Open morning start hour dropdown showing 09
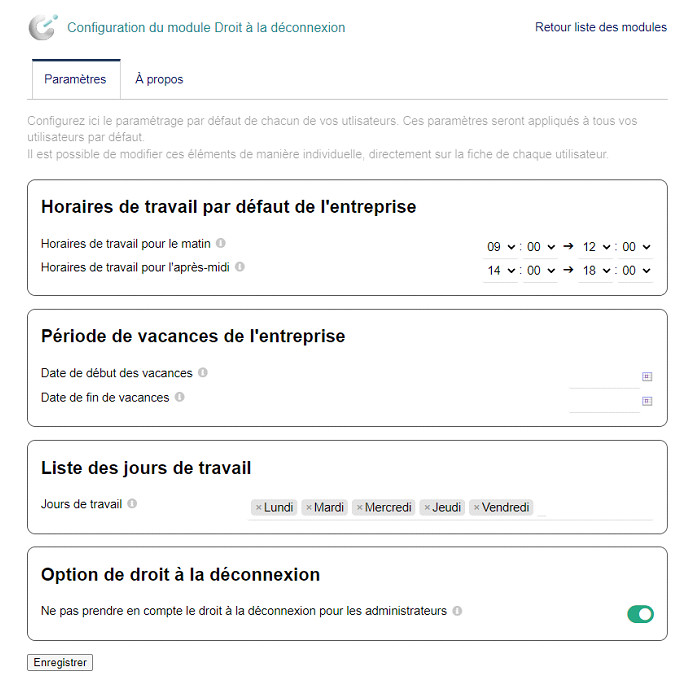 coord(500,247)
